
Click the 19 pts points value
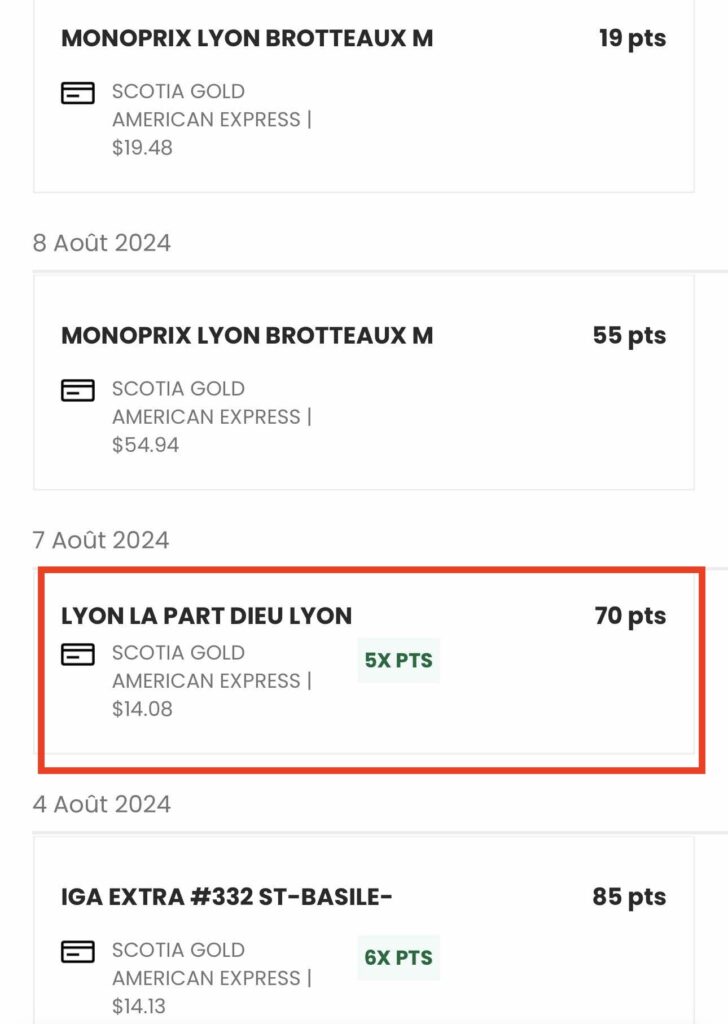(x=632, y=38)
